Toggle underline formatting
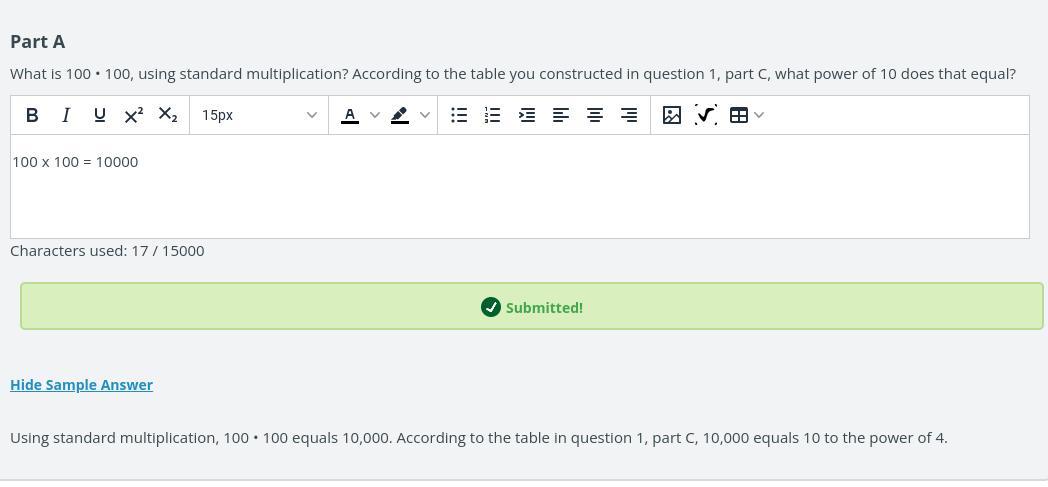Viewport: 1048px width, 487px height. point(99,115)
